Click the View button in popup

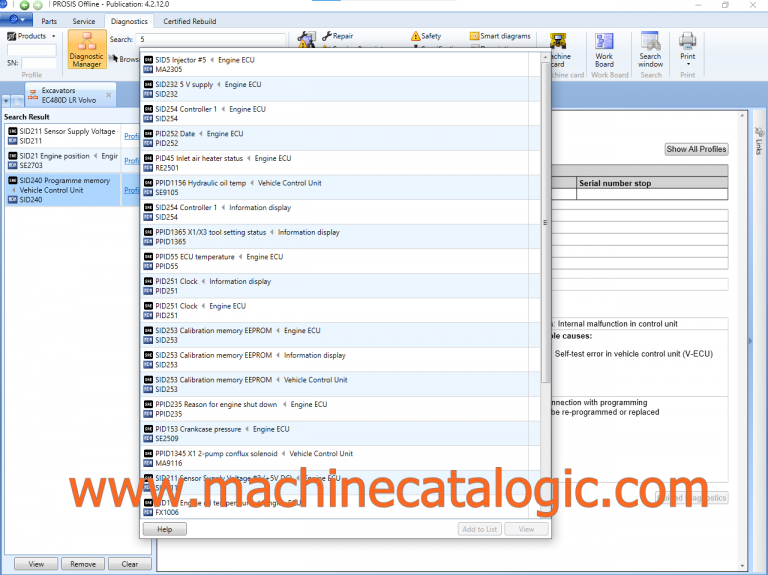[526, 529]
